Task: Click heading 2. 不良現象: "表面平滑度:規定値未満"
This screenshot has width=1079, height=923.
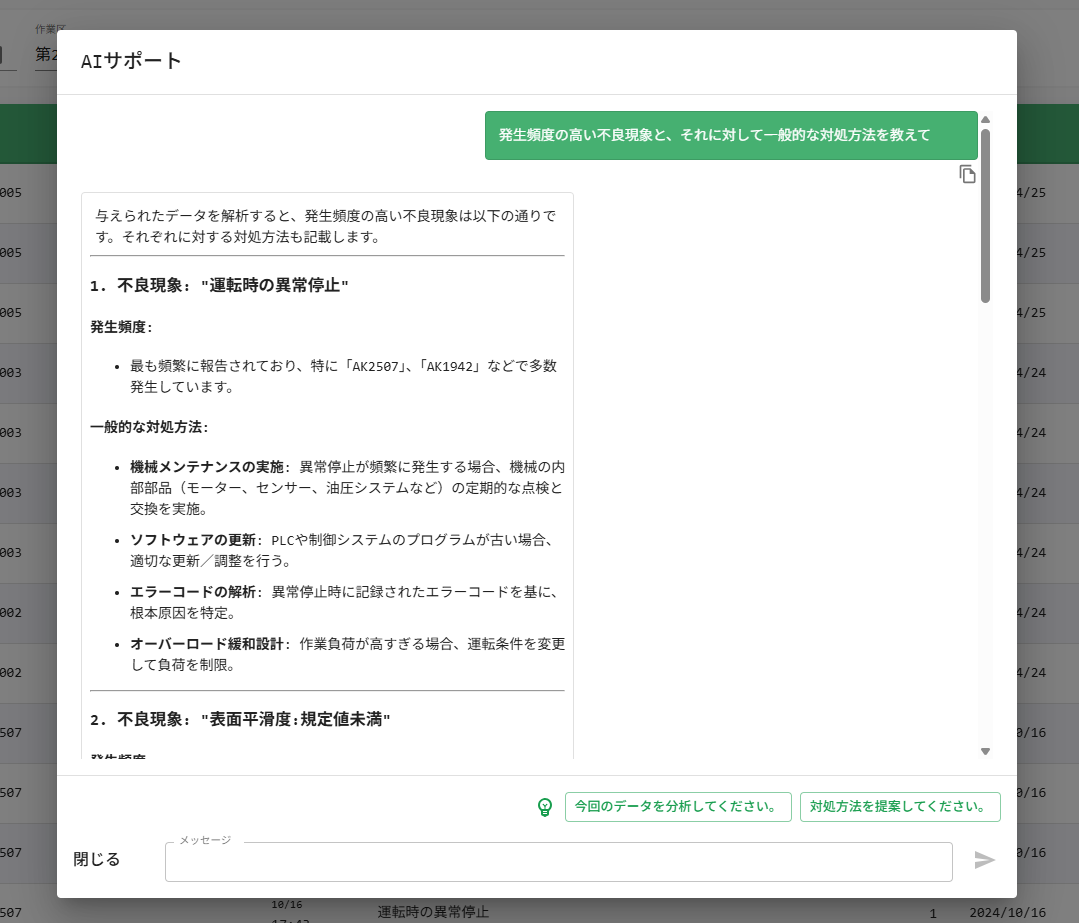Action: (x=240, y=720)
